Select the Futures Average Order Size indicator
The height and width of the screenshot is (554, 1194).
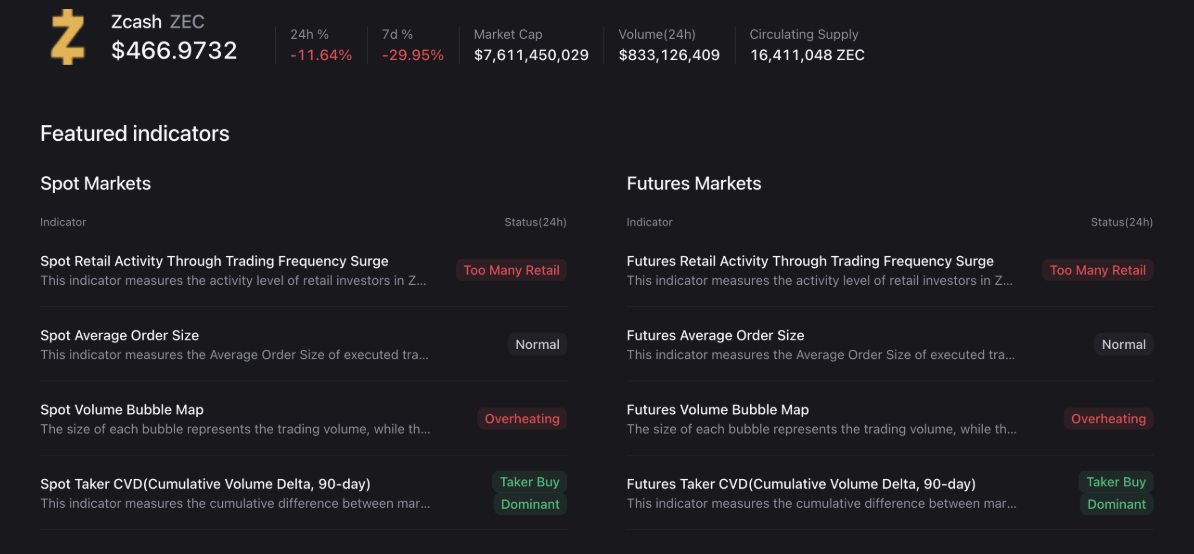[715, 335]
